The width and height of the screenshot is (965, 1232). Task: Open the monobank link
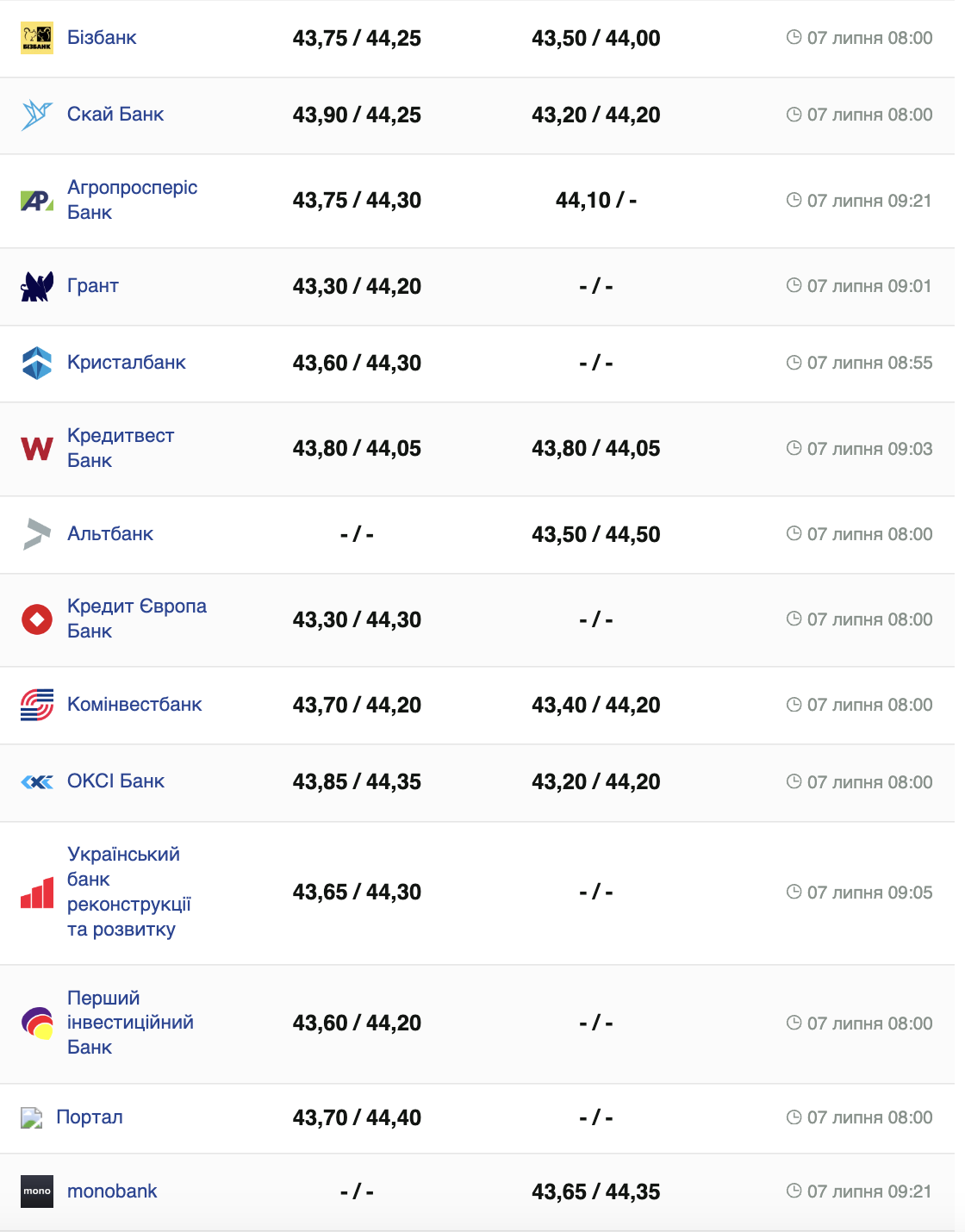pyautogui.click(x=112, y=1192)
